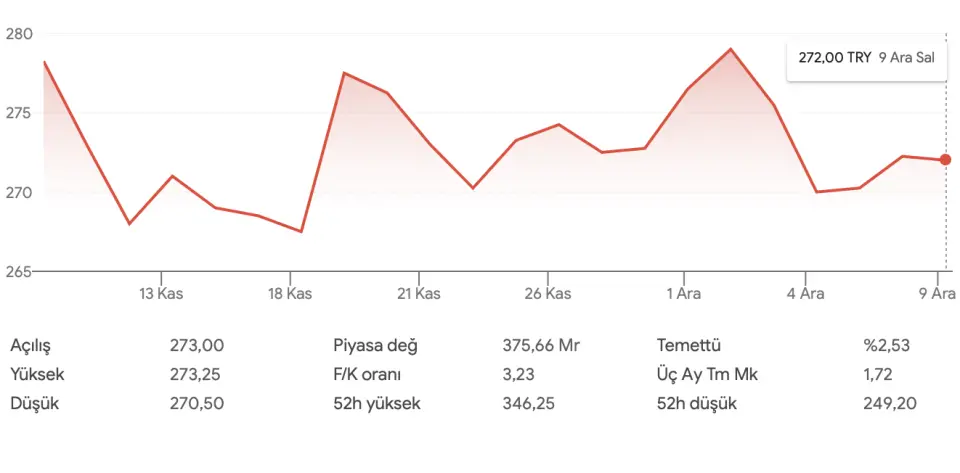This screenshot has width=960, height=473.
Task: Select the 18 Kas date label
Action: point(290,294)
